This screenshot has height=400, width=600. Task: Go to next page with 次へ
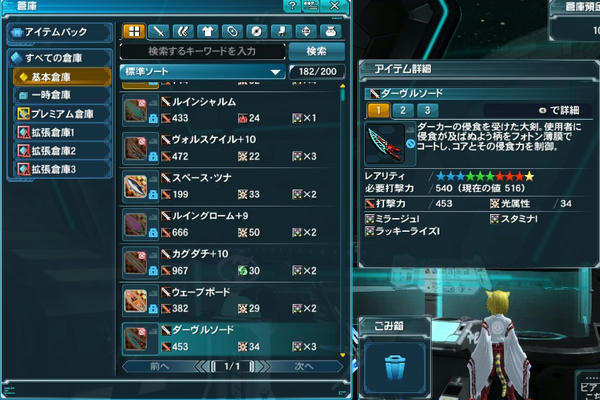coord(304,366)
